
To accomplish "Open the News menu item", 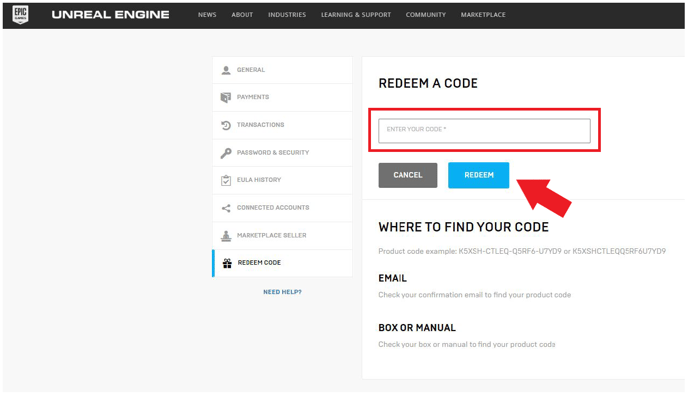I will tap(207, 15).
